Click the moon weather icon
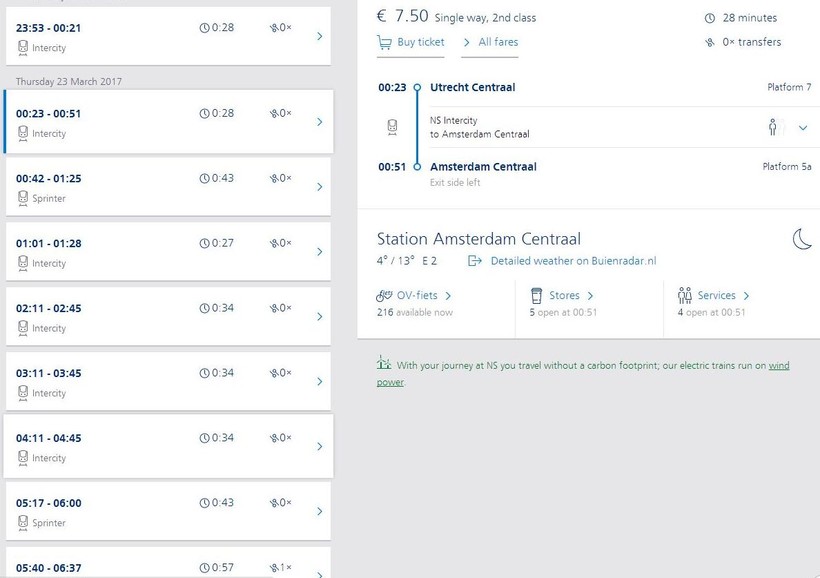 [x=802, y=239]
